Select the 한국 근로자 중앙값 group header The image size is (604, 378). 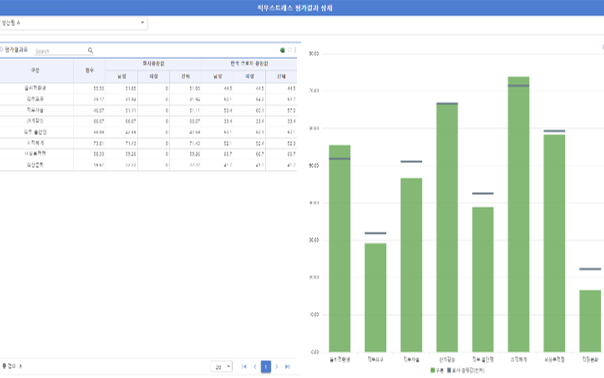(x=249, y=64)
